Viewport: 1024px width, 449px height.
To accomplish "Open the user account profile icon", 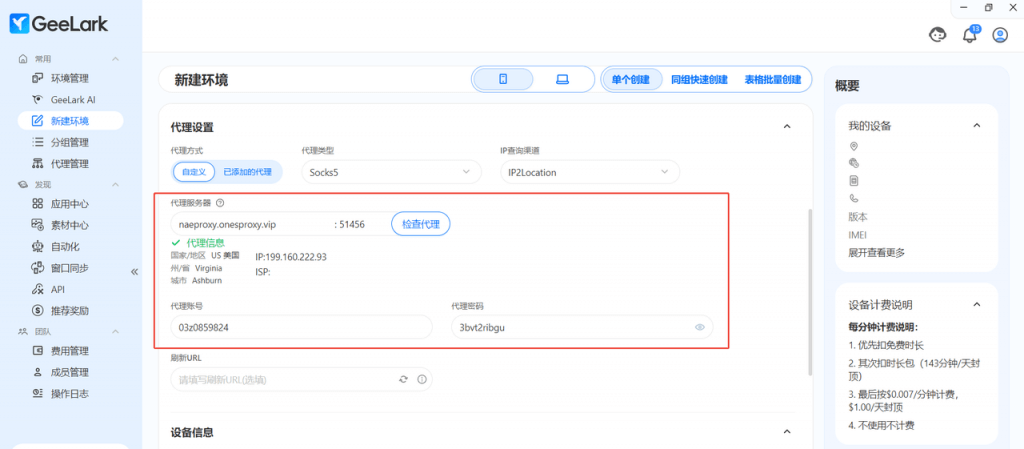I will (x=999, y=35).
